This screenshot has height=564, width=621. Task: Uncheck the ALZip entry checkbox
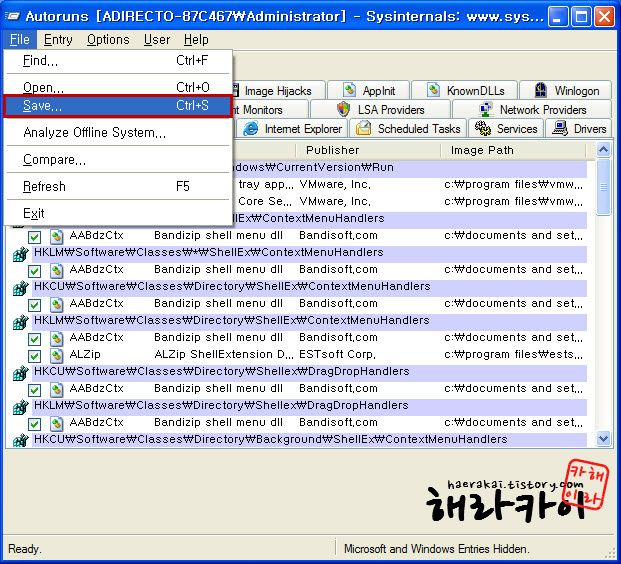click(x=34, y=356)
